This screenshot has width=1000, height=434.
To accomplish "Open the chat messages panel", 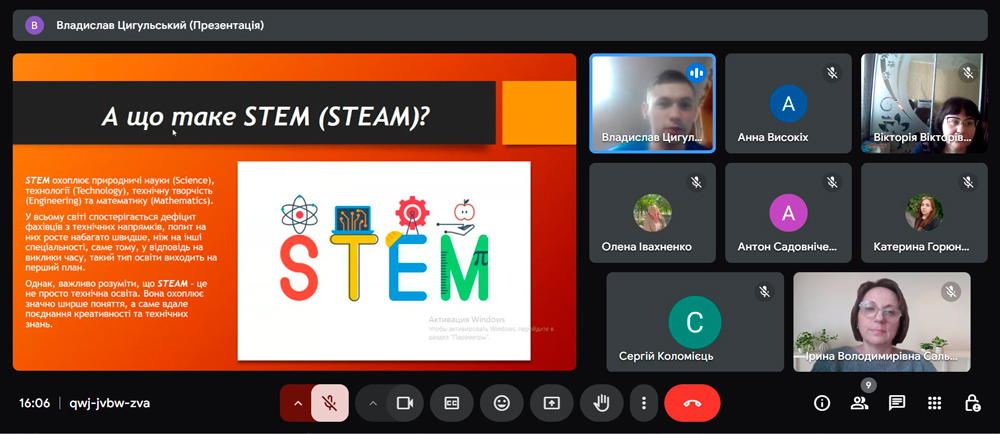I will (x=897, y=403).
